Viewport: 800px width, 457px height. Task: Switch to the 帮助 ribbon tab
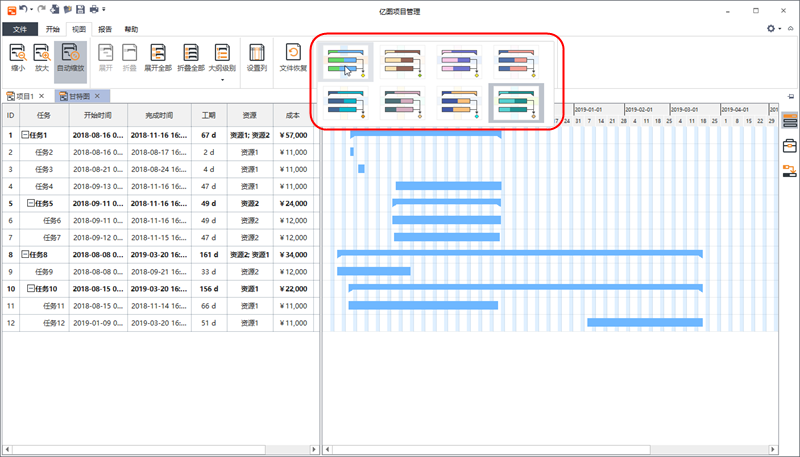tap(131, 29)
